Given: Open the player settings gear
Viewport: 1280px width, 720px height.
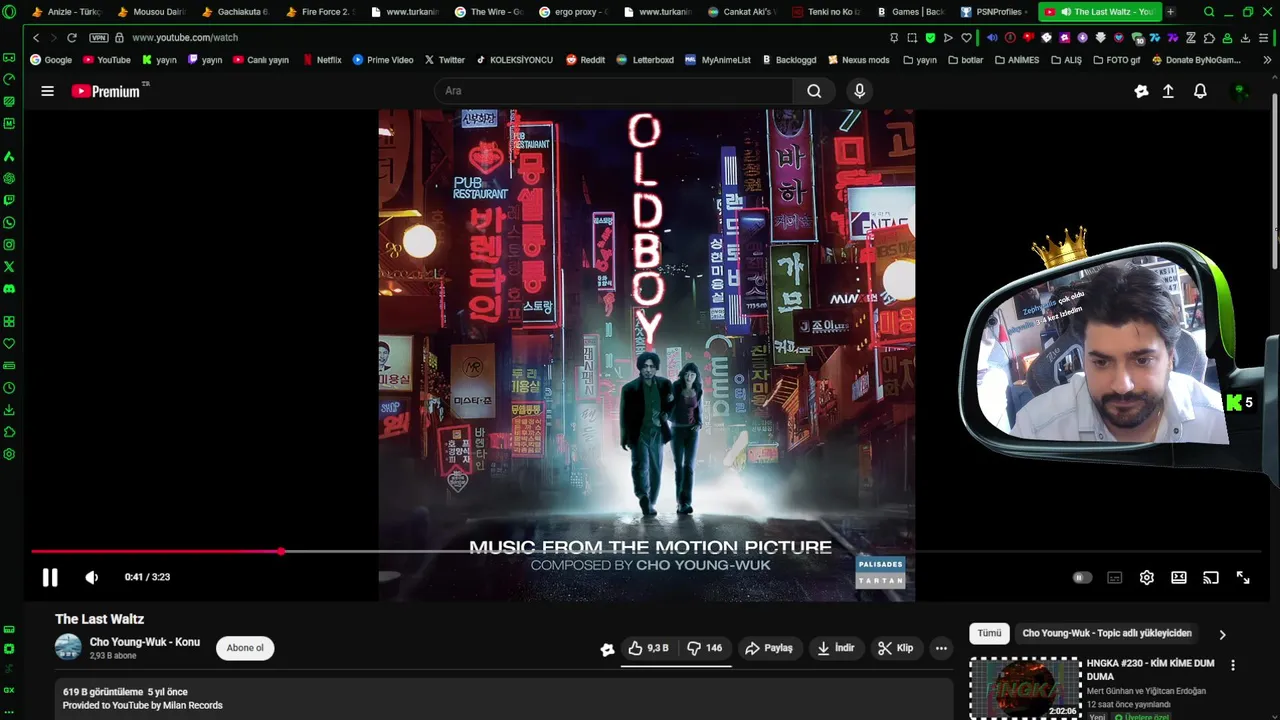Looking at the screenshot, I should pos(1147,577).
